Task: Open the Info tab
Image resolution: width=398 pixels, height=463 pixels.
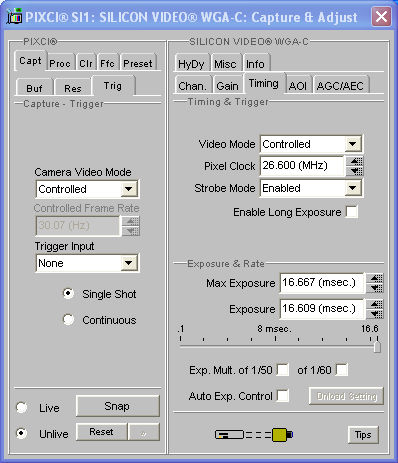Action: (255, 63)
